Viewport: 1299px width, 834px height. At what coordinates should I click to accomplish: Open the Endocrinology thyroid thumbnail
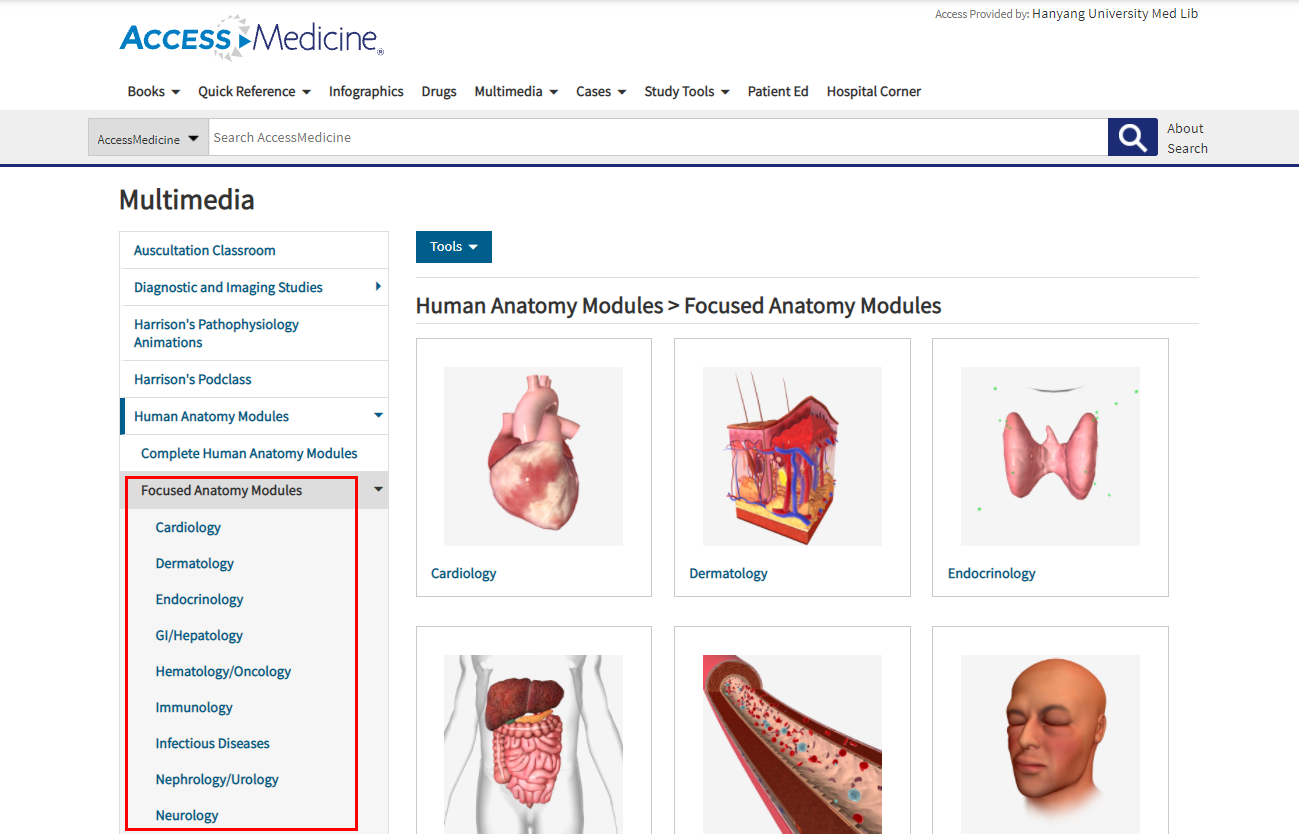1049,456
